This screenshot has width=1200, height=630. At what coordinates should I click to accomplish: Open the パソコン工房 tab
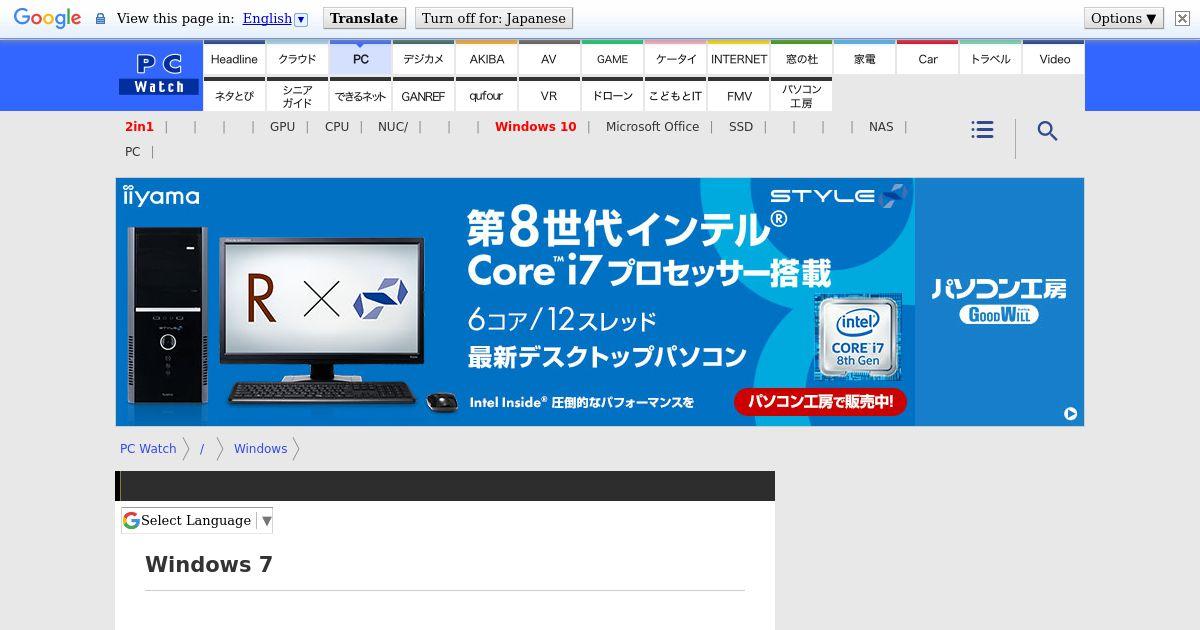tap(801, 95)
